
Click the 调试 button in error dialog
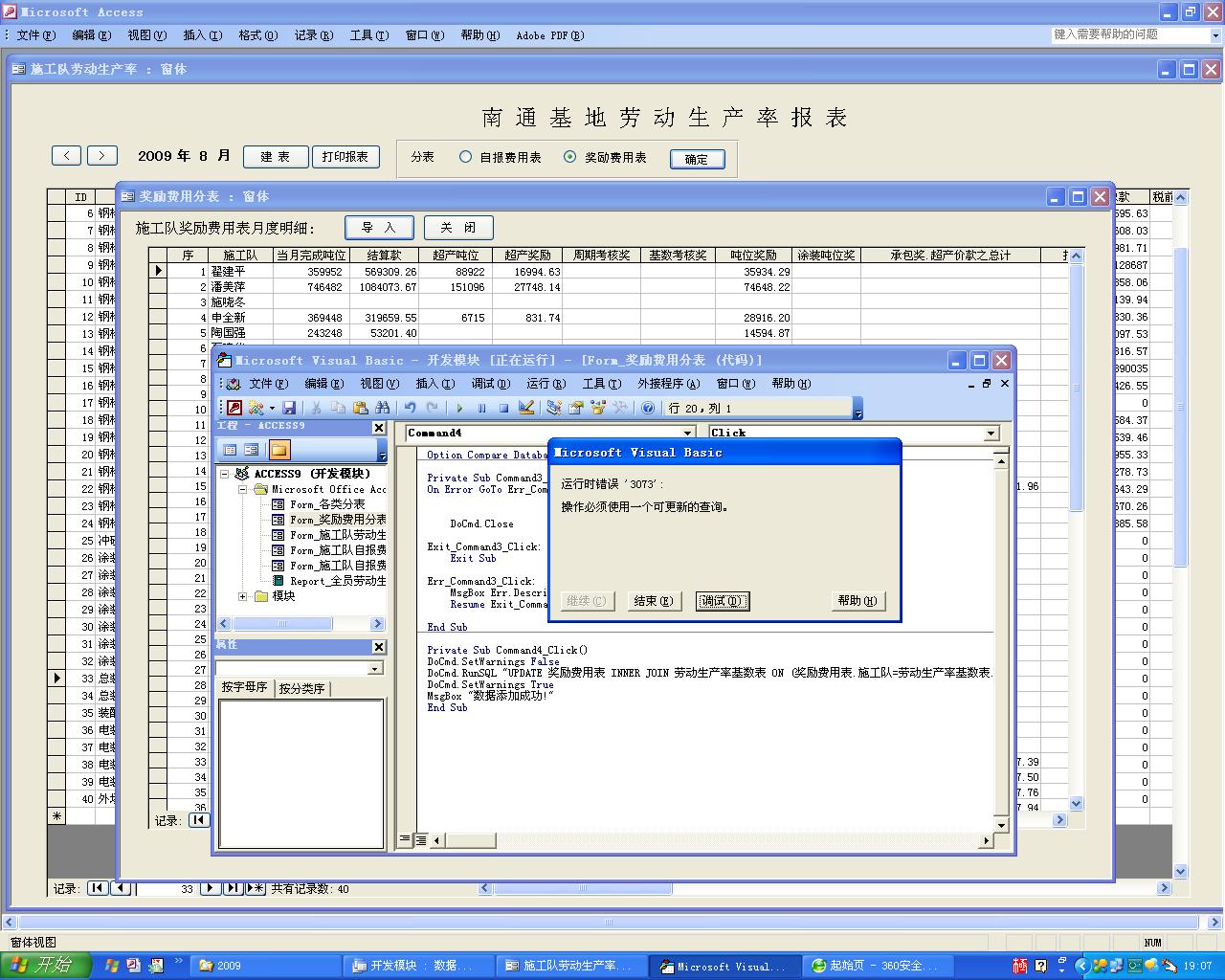[722, 601]
